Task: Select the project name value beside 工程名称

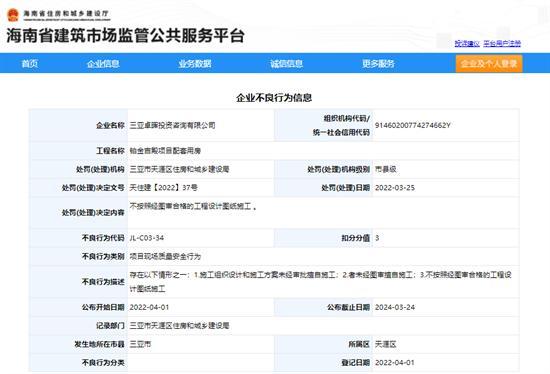Action: pyautogui.click(x=165, y=151)
